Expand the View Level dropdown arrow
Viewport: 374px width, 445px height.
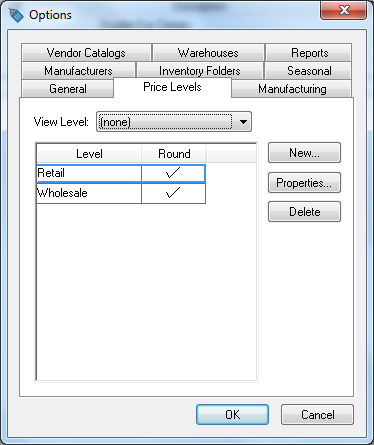(243, 122)
